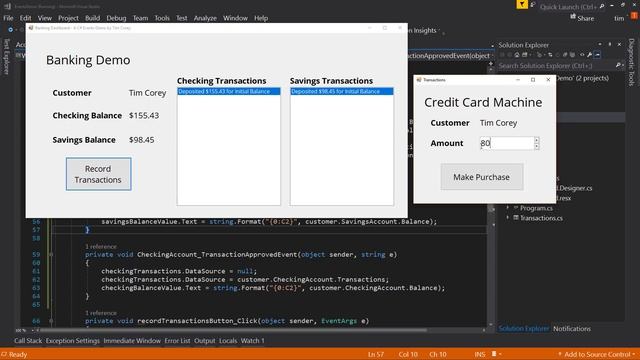Click the highlighted Preview Selected Items icon
640x360 pixels.
point(597,55)
